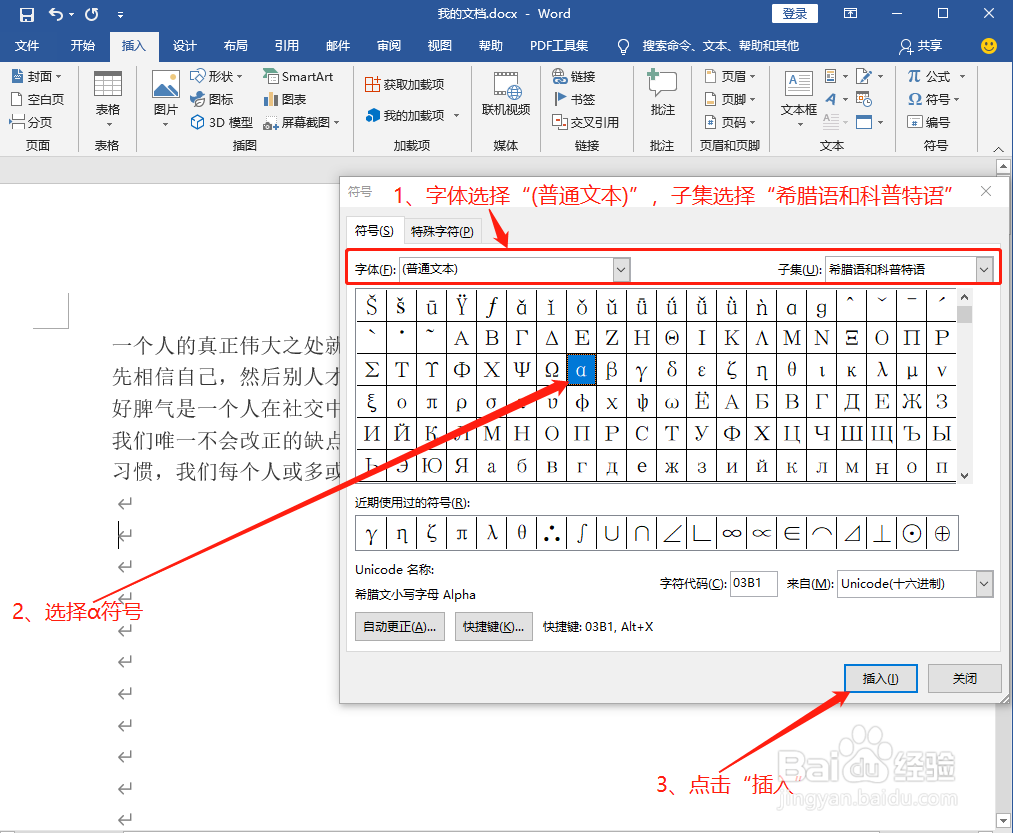Open the 公式 equation button
The image size is (1013, 833).
point(935,76)
